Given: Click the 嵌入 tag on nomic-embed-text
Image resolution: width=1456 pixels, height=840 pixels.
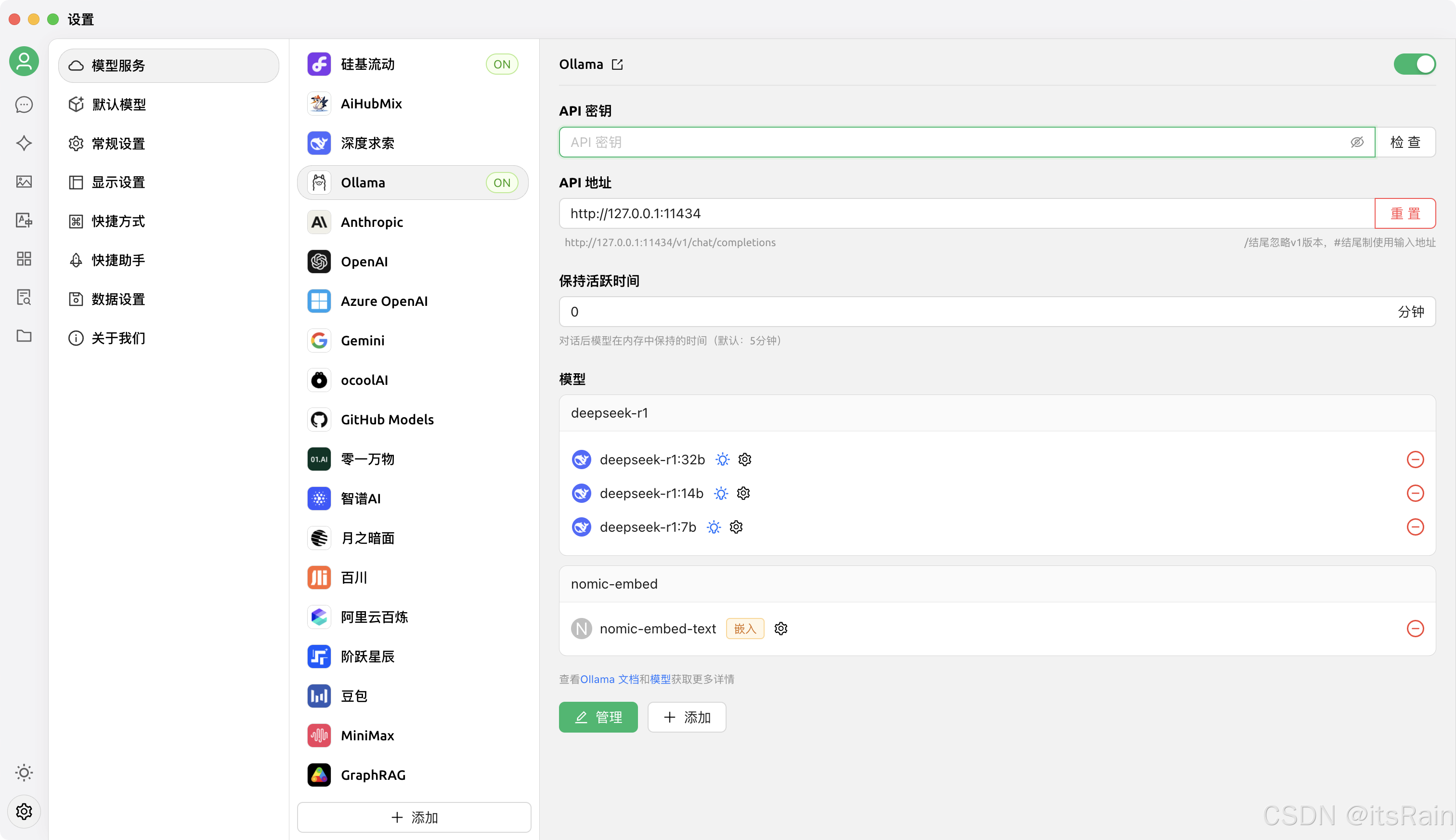Looking at the screenshot, I should pyautogui.click(x=745, y=628).
